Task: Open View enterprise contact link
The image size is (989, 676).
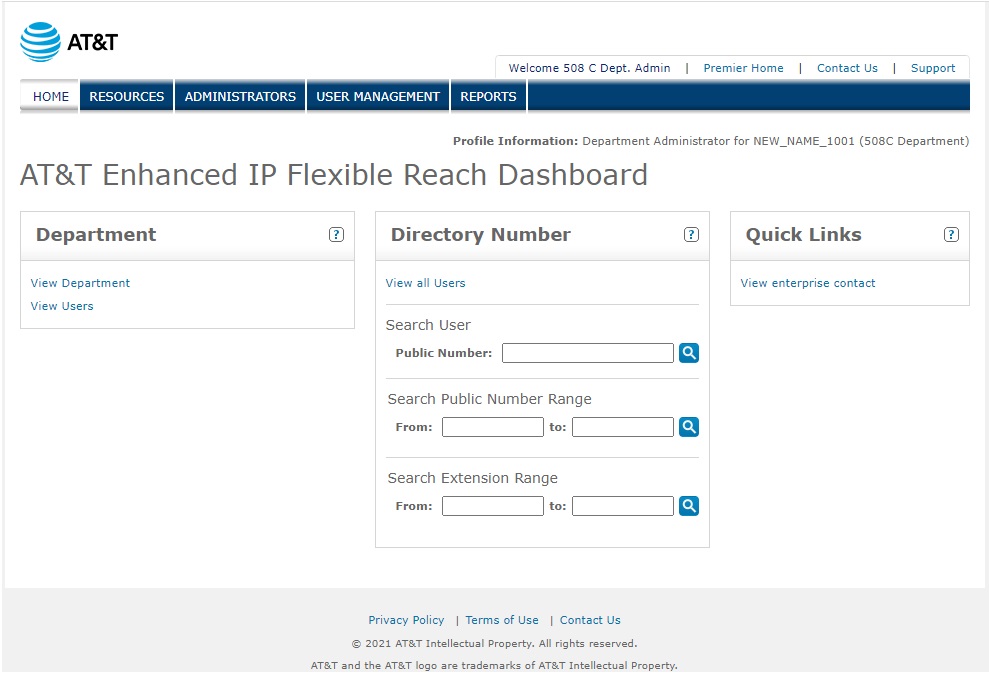Action: pyautogui.click(x=807, y=283)
